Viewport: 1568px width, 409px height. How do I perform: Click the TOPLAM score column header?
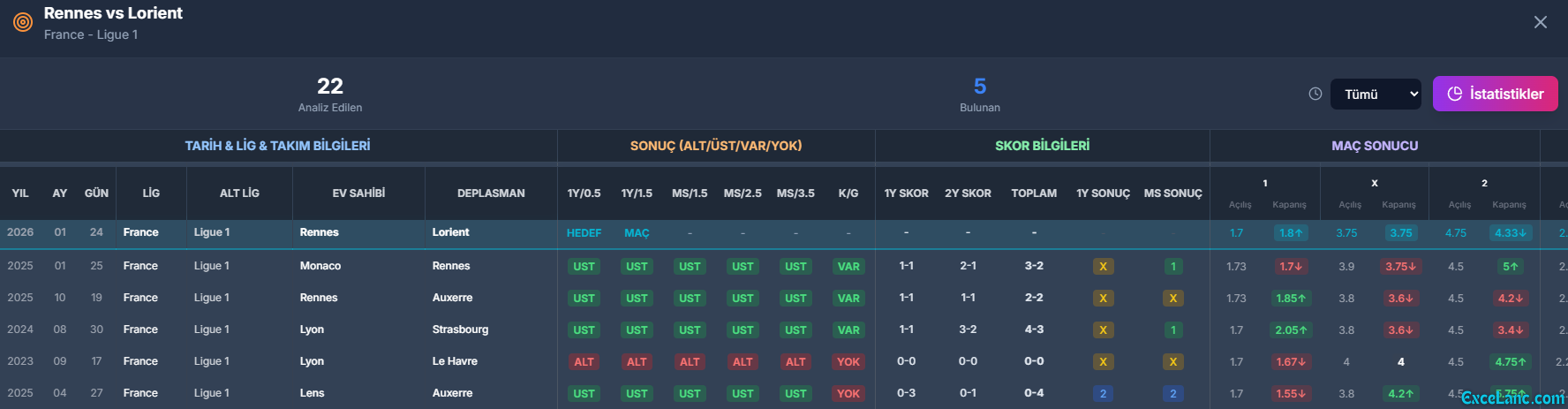(x=1034, y=193)
